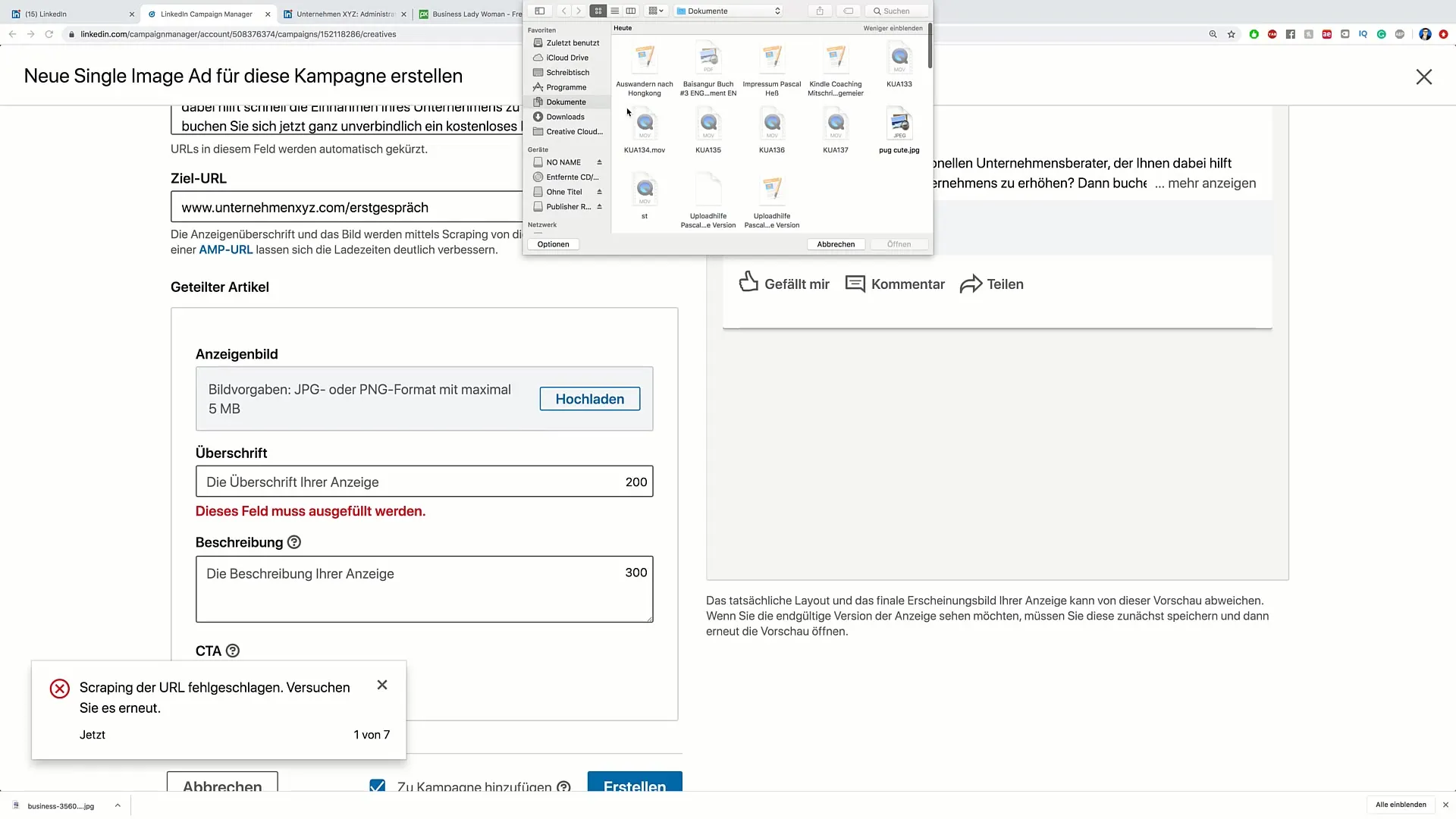Eject the NO NAME drive

[599, 162]
